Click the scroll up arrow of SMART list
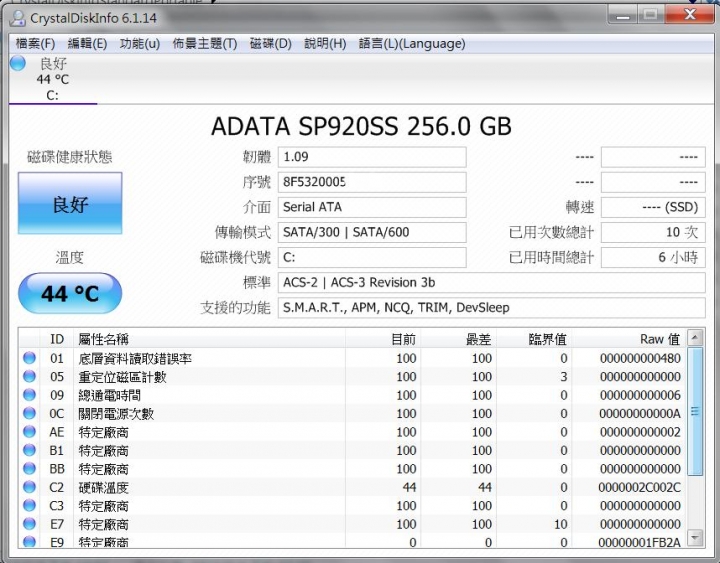 point(695,338)
